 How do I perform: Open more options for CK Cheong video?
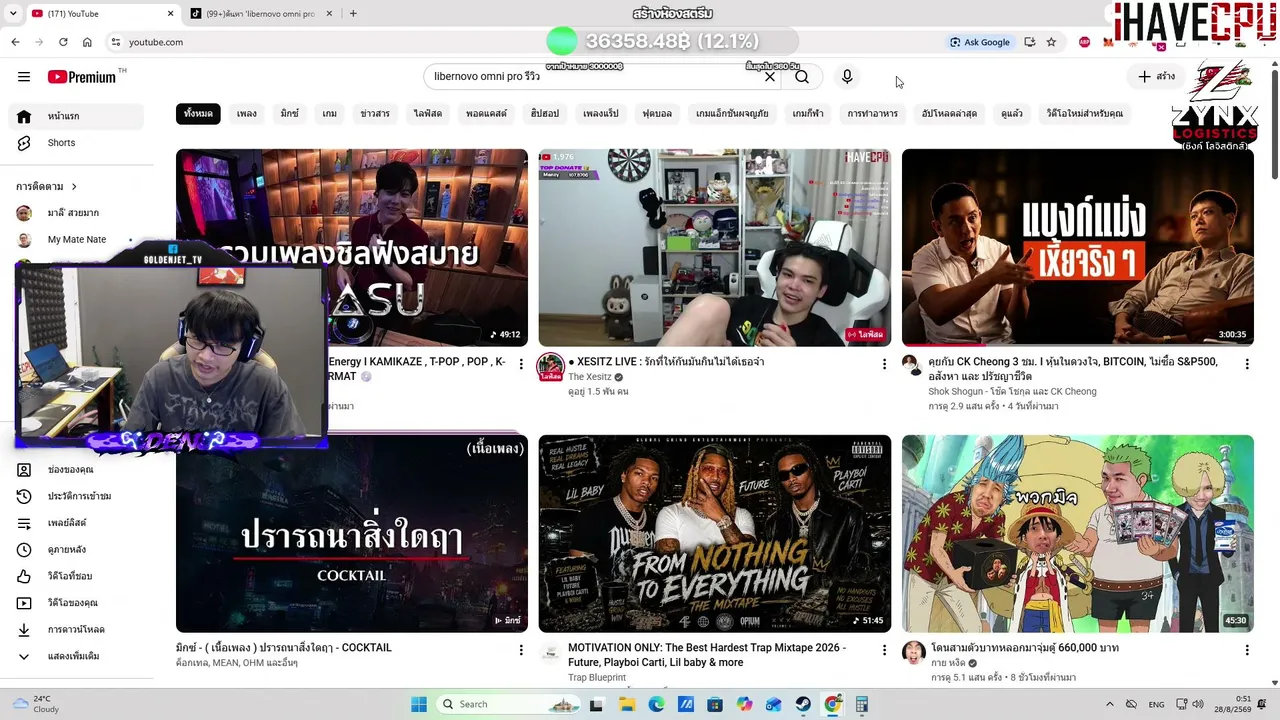point(1247,364)
